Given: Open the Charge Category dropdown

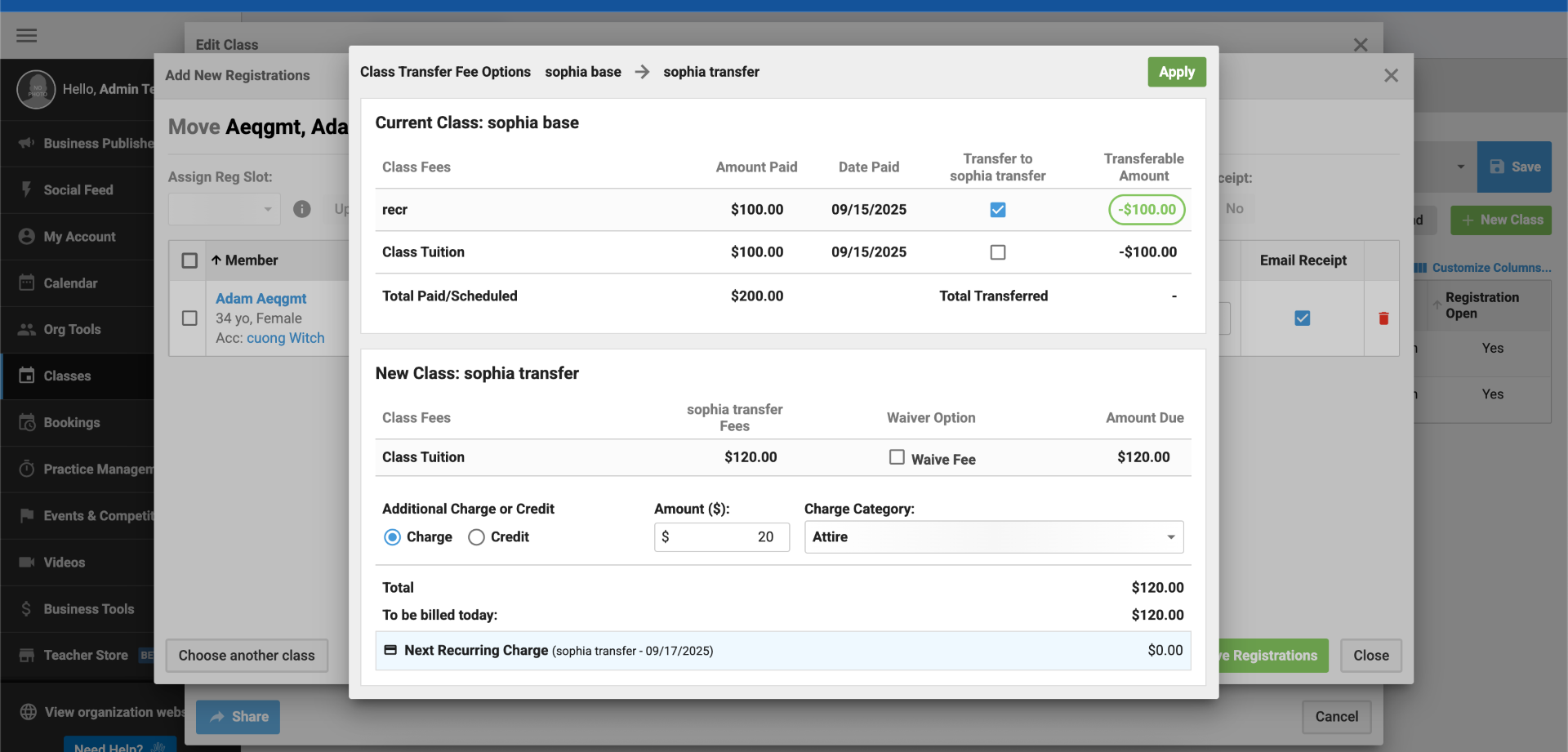Looking at the screenshot, I should (993, 537).
